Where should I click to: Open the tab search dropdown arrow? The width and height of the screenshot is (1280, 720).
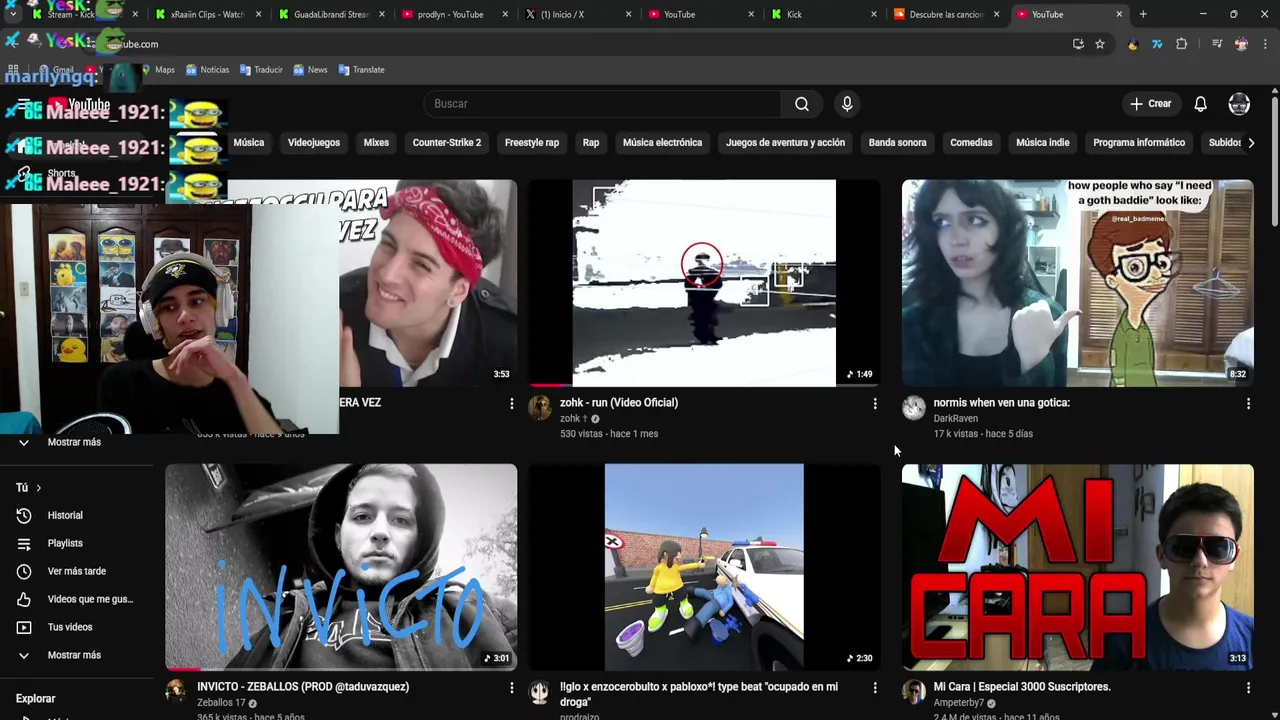[x=12, y=14]
